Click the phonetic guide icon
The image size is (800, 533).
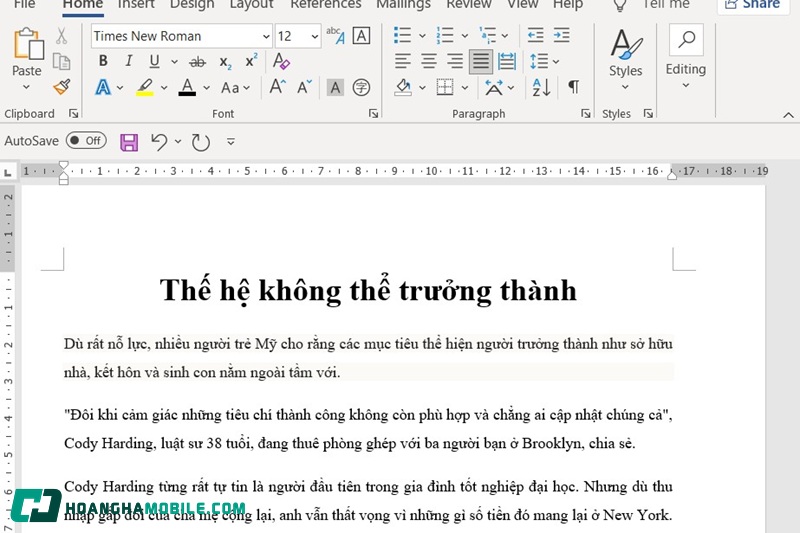(x=335, y=36)
